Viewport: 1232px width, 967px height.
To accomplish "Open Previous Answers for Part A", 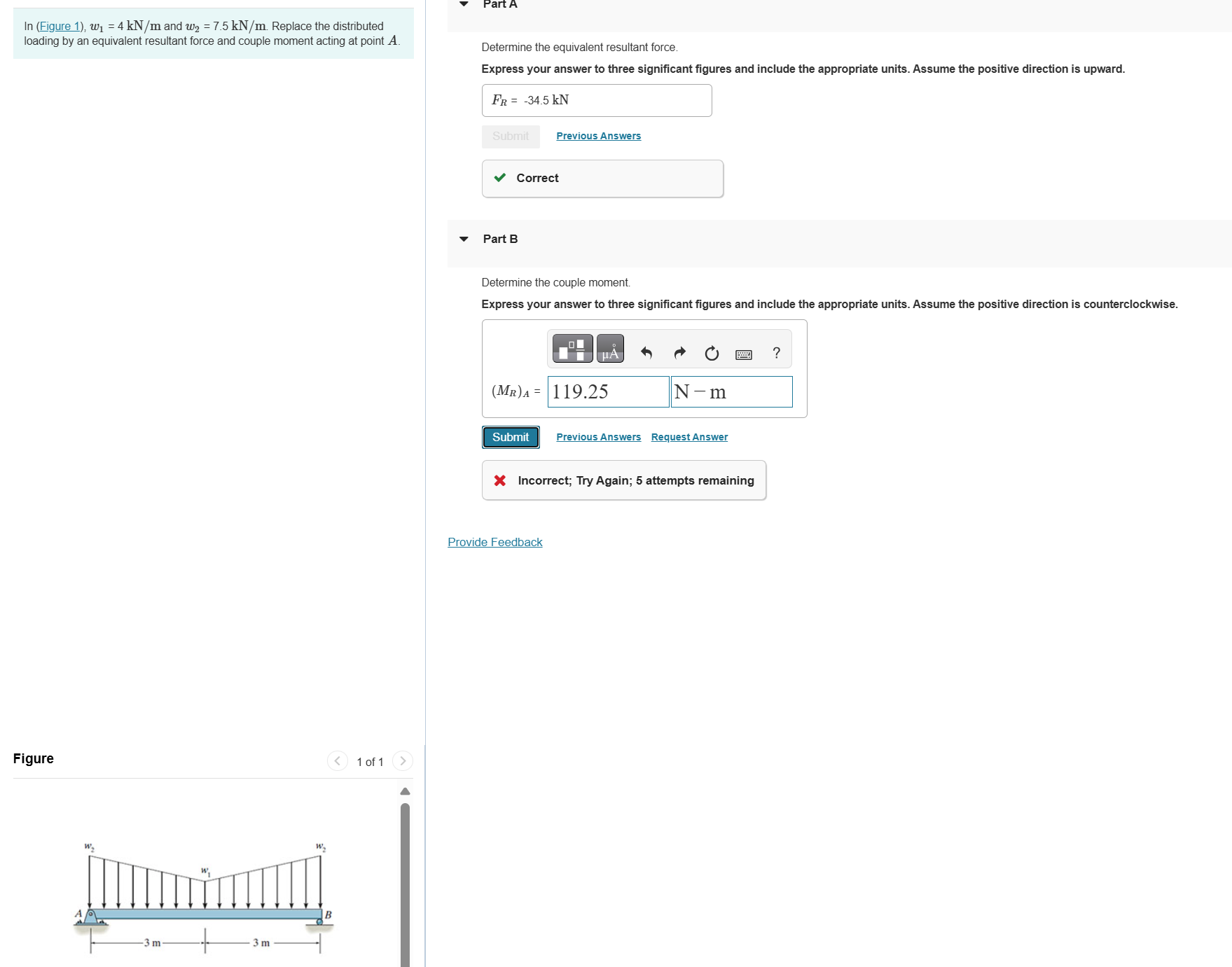I will point(599,136).
